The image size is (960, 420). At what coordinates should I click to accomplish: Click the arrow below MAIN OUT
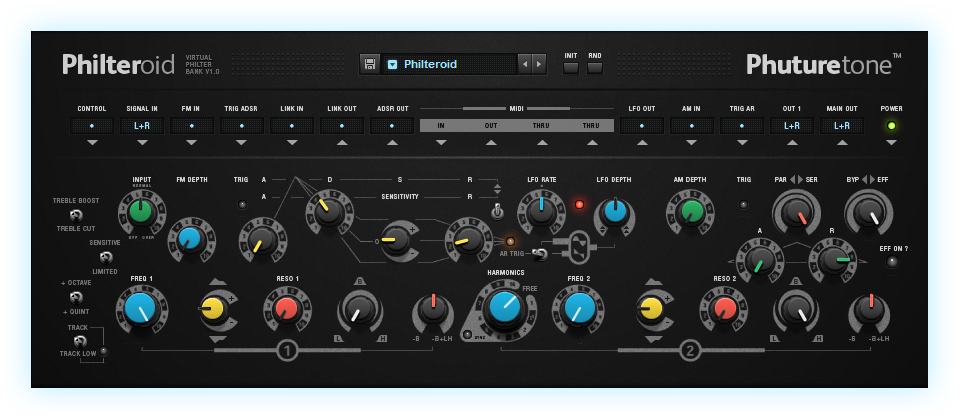click(842, 143)
